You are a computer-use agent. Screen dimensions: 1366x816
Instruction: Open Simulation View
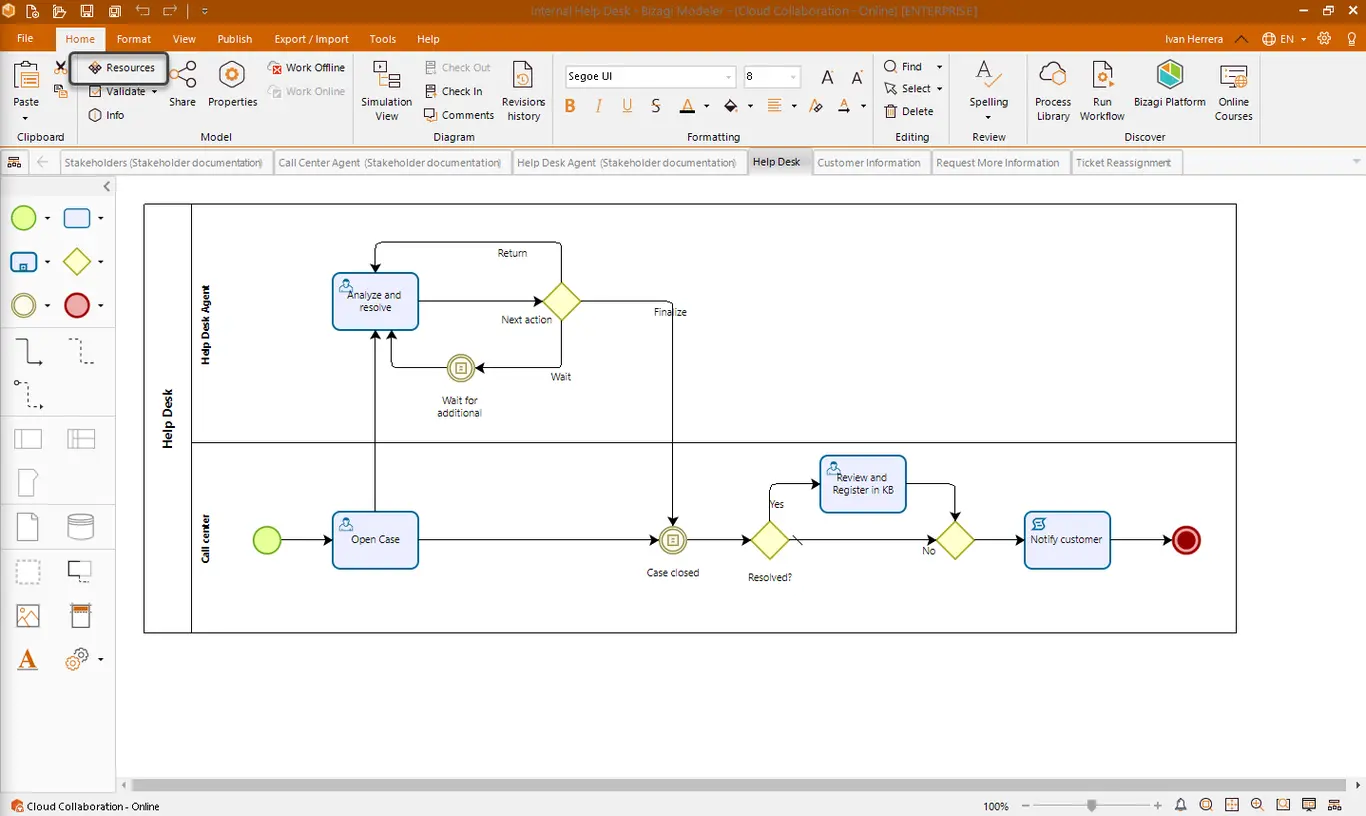click(x=386, y=91)
